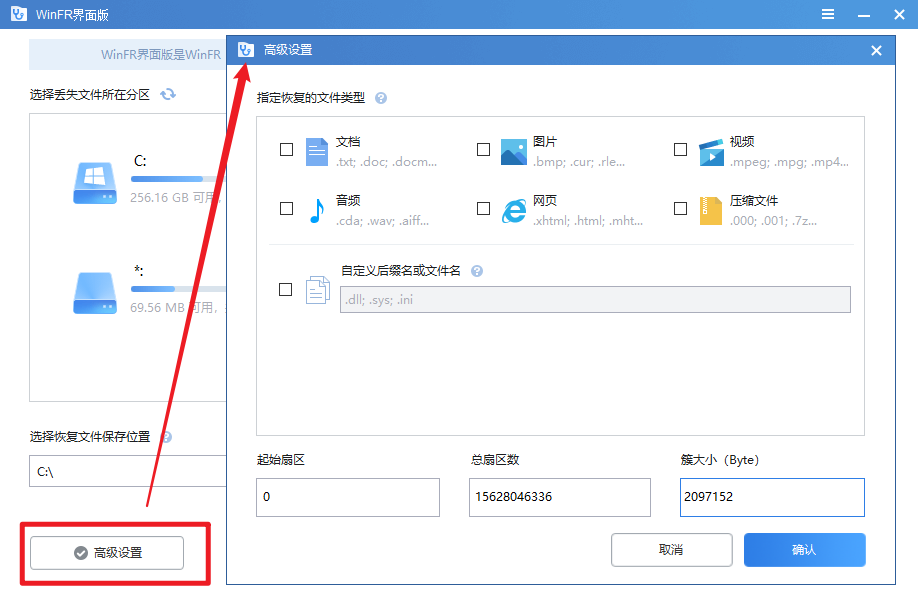
Task: Click the C:\ save location field
Action: click(x=128, y=471)
